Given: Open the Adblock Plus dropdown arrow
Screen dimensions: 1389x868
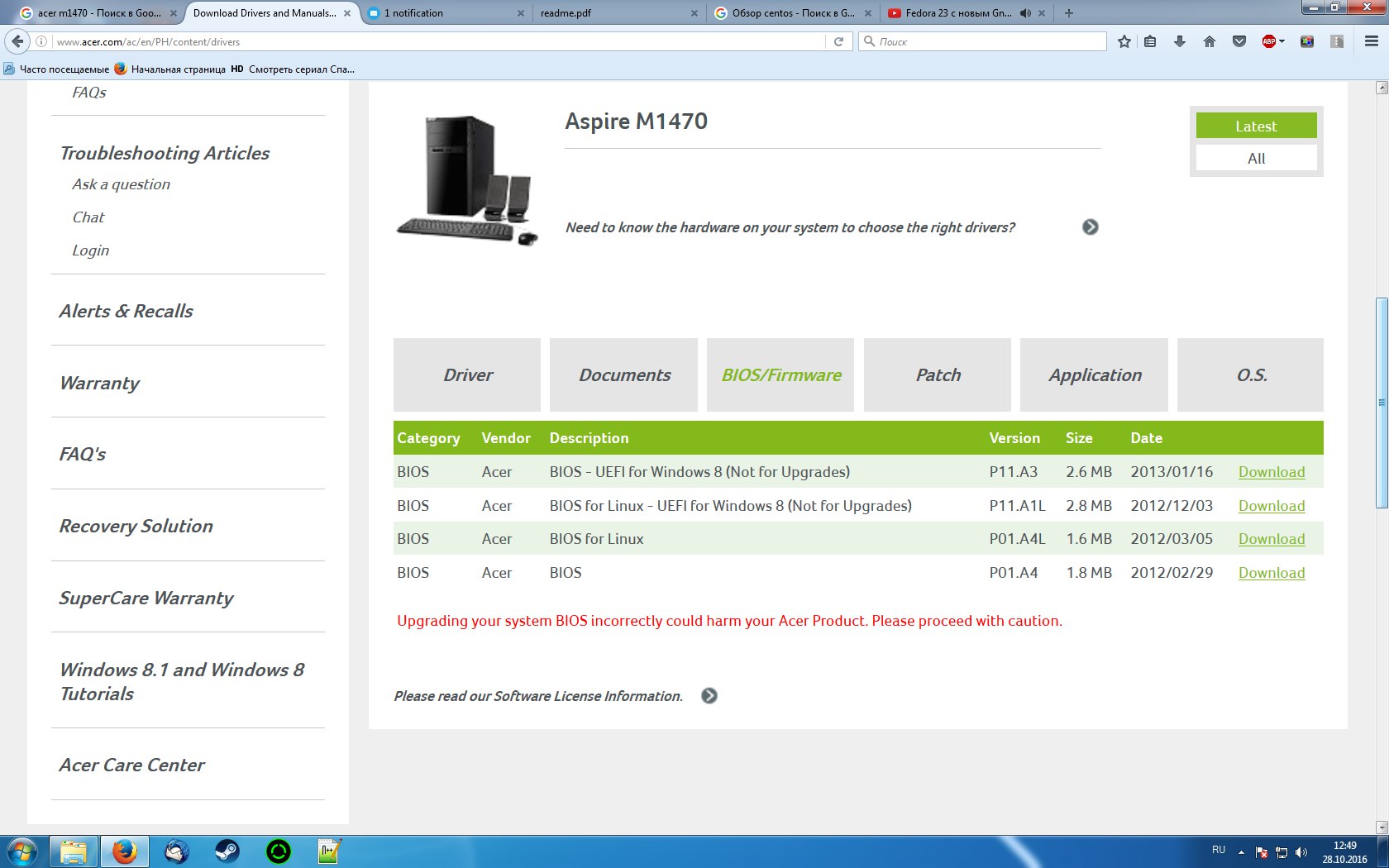Looking at the screenshot, I should coord(1282,41).
